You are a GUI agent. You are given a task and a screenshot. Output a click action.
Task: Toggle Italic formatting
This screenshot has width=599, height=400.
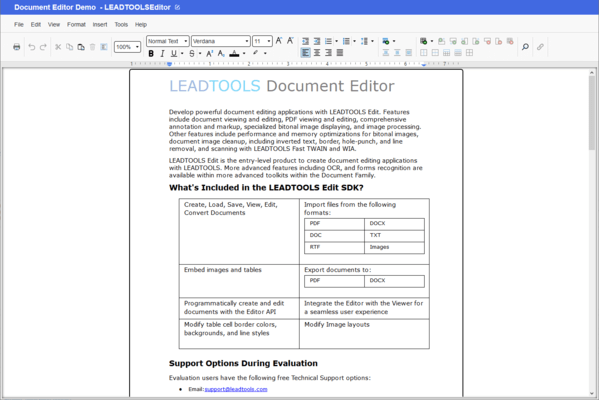pyautogui.click(x=162, y=53)
